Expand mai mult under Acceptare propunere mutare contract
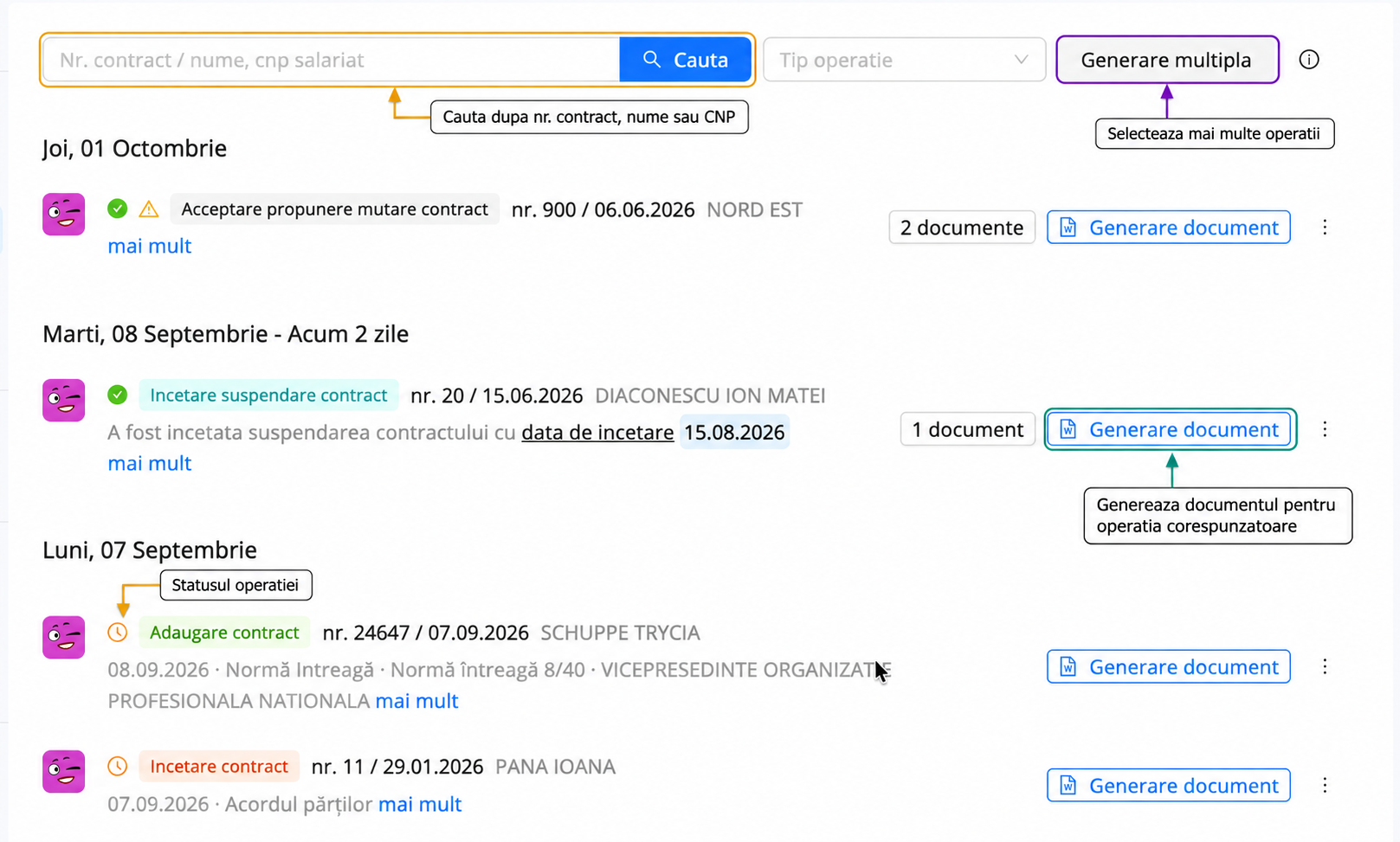 (x=149, y=246)
